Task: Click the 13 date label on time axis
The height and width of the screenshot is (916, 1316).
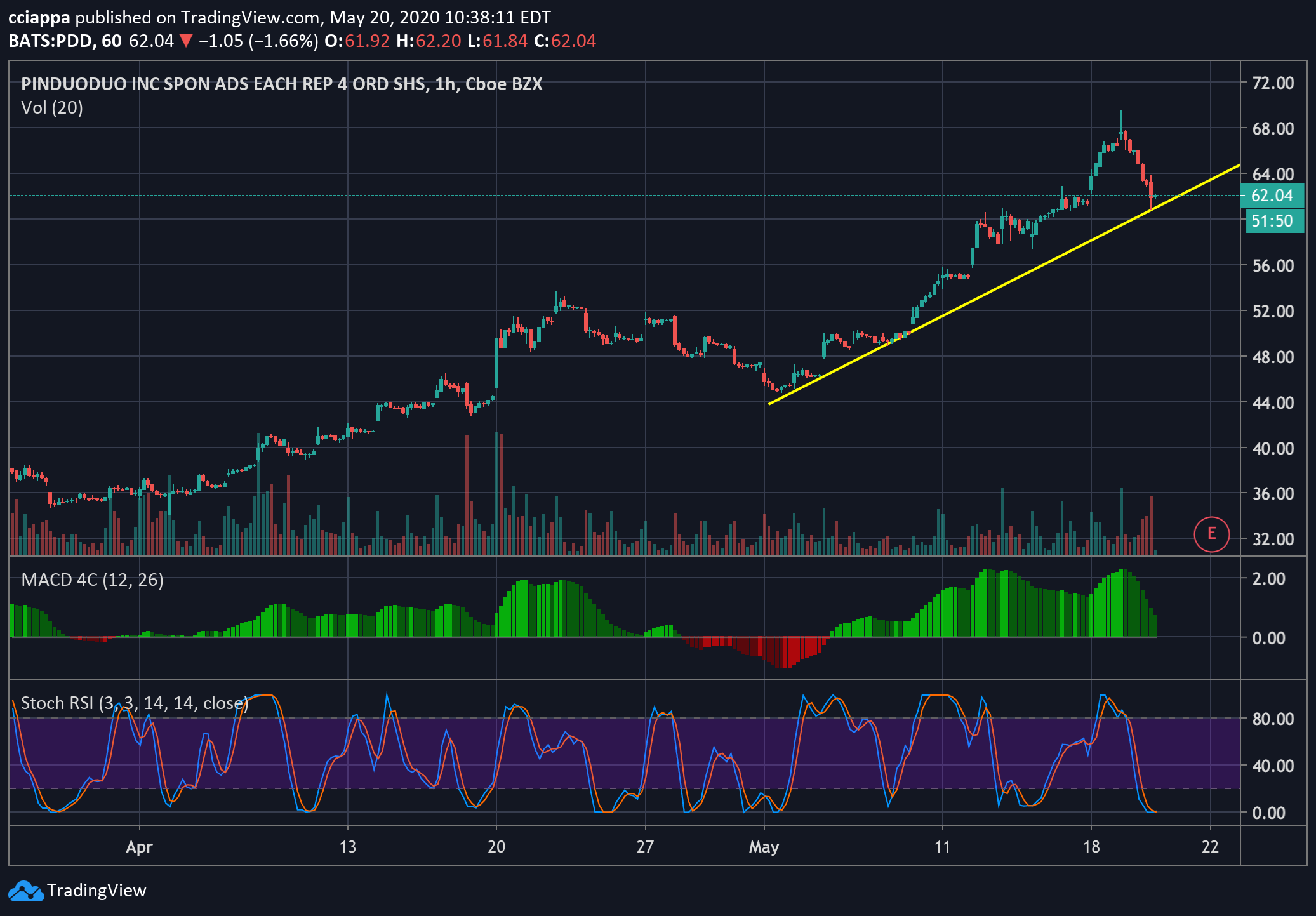Action: tap(348, 847)
